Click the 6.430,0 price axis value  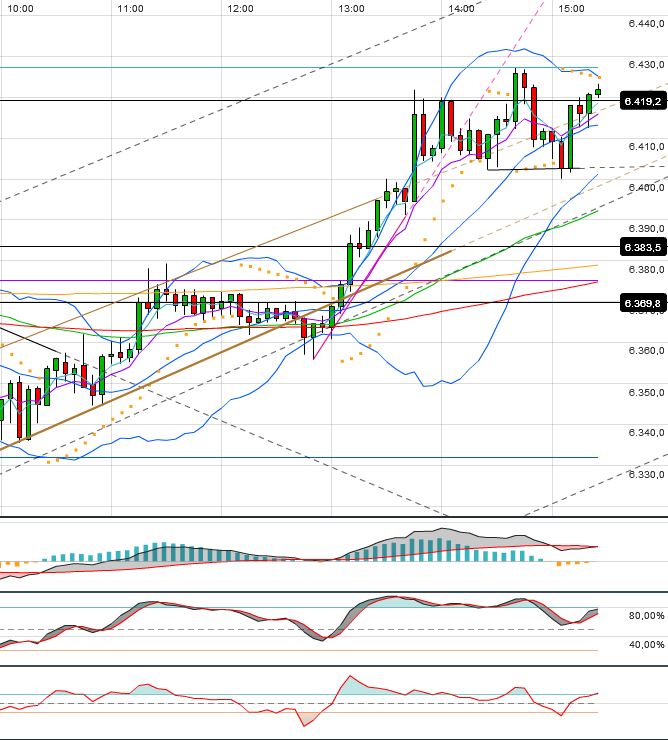click(646, 64)
